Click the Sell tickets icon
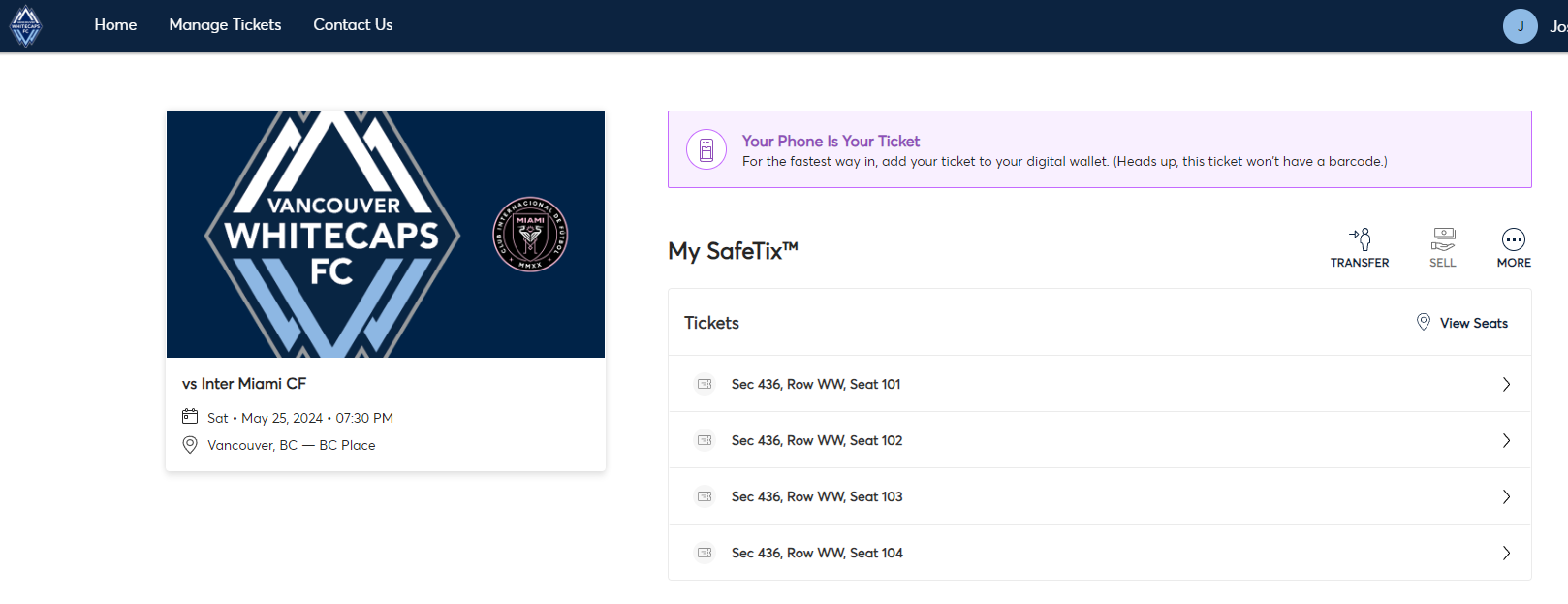1568x604 pixels. click(x=1443, y=238)
